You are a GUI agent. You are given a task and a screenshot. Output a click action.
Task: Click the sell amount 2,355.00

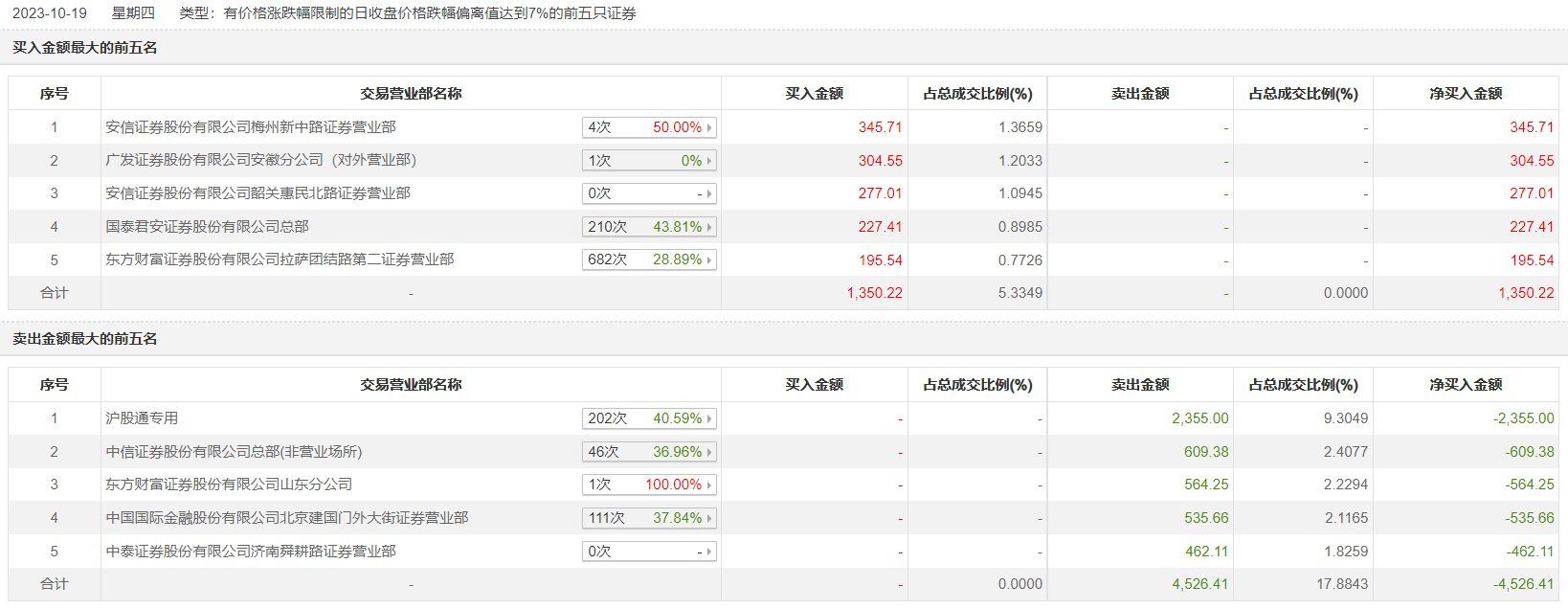1200,418
